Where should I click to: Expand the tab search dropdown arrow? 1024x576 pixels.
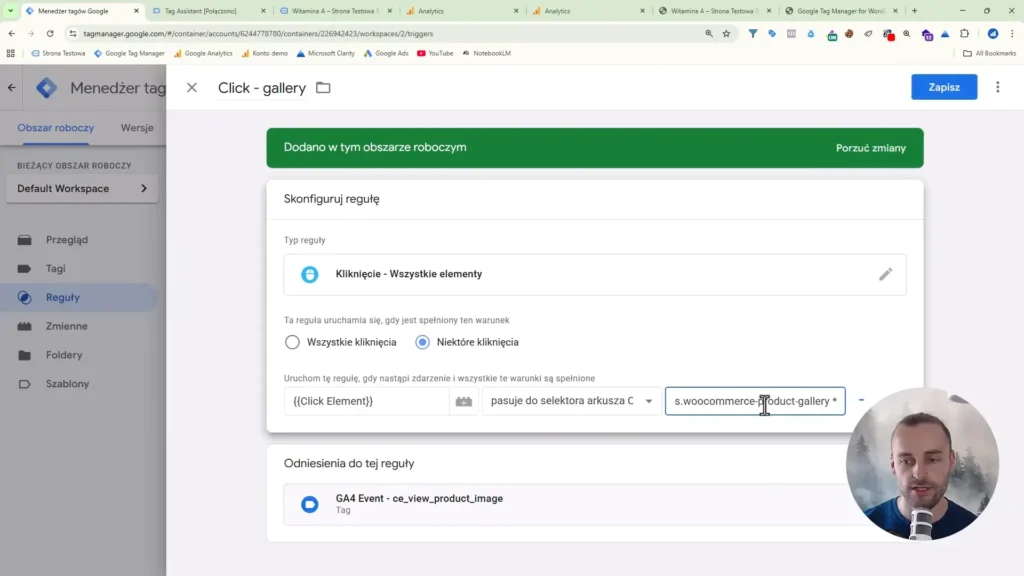coord(10,11)
